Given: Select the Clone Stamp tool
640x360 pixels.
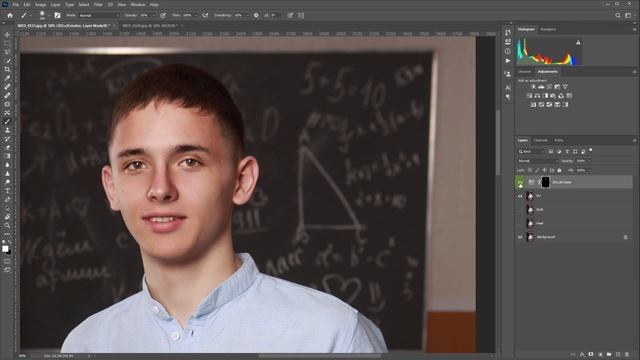Looking at the screenshot, I should (x=7, y=130).
